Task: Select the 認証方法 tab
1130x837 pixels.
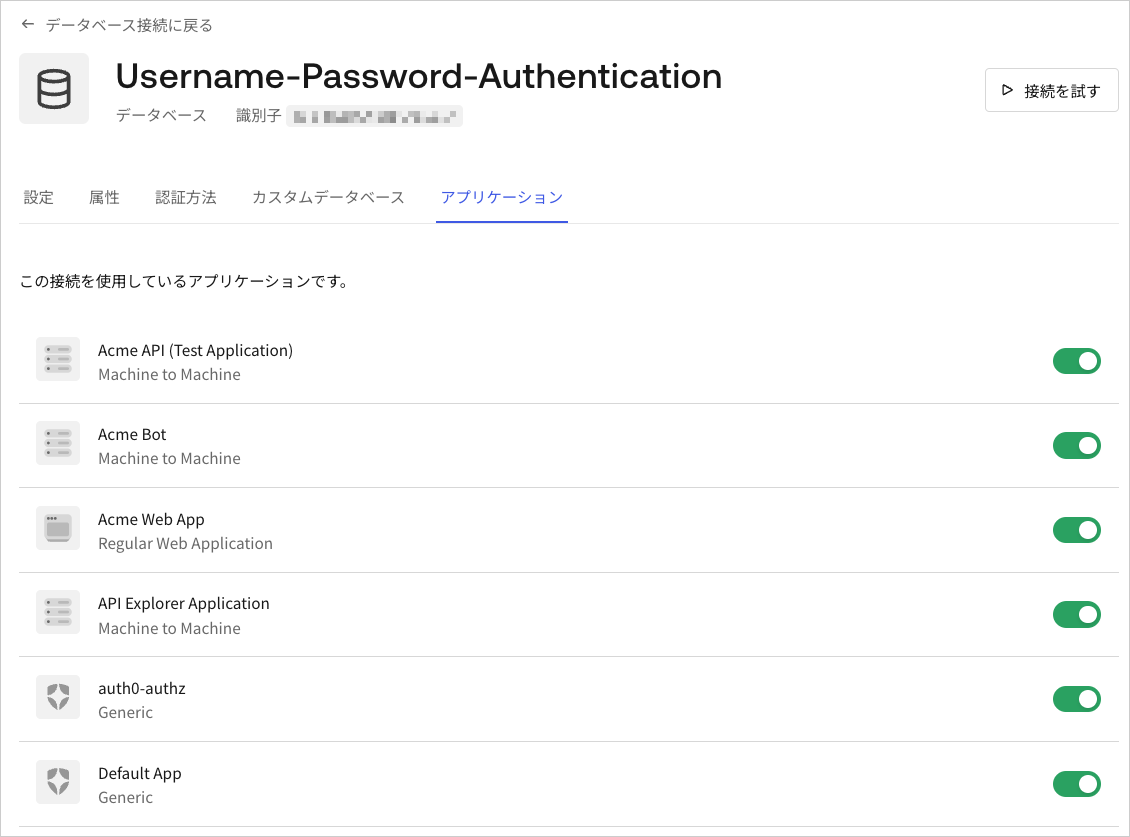Action: point(186,198)
